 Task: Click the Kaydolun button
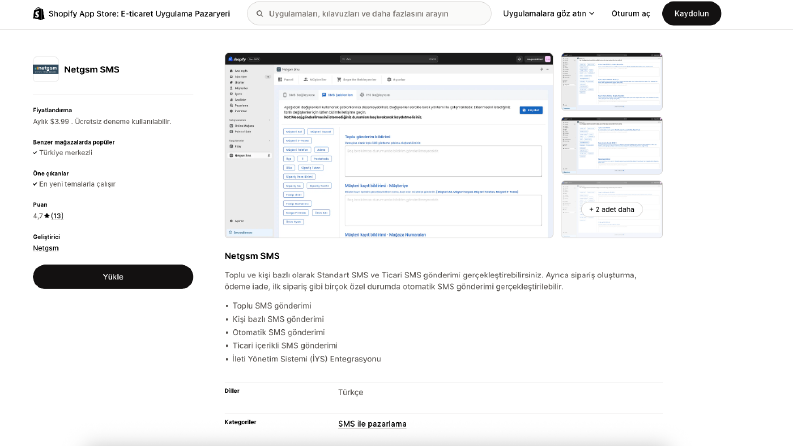point(691,14)
